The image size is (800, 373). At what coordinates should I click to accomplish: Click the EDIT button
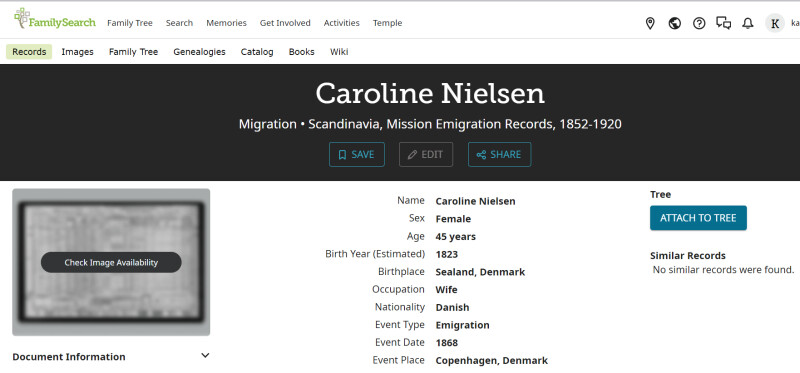pyautogui.click(x=426, y=155)
